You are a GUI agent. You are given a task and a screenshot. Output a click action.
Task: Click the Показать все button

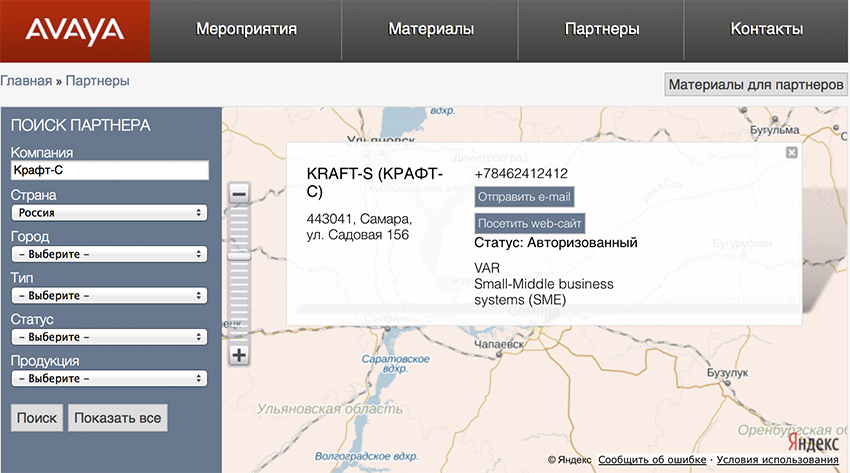pos(118,418)
